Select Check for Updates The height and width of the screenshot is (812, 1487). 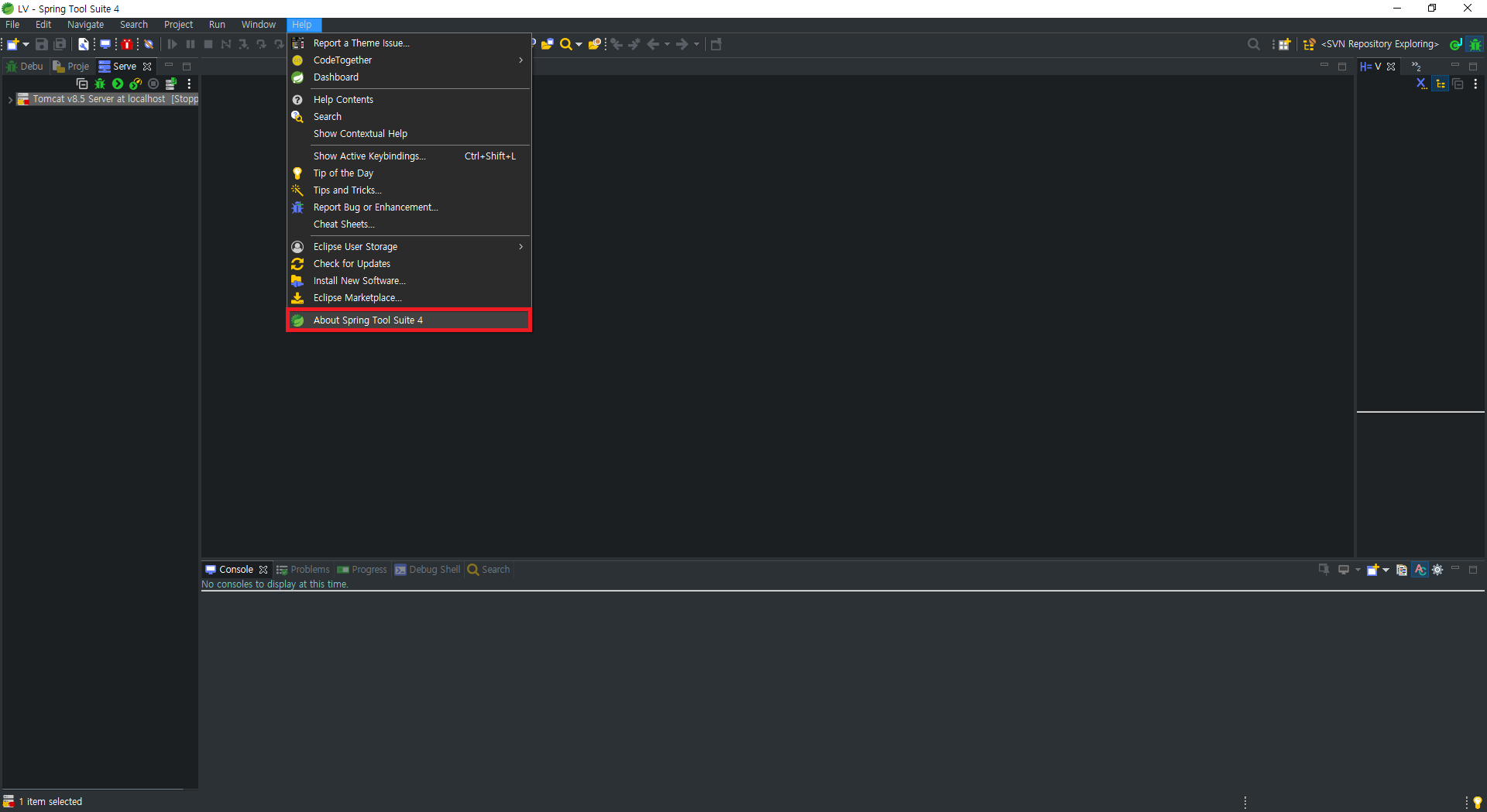coord(409,264)
